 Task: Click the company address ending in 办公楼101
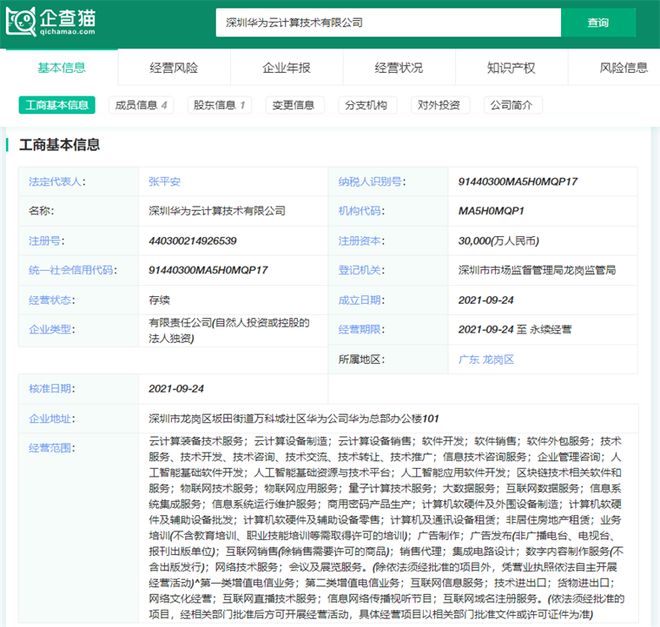293,419
